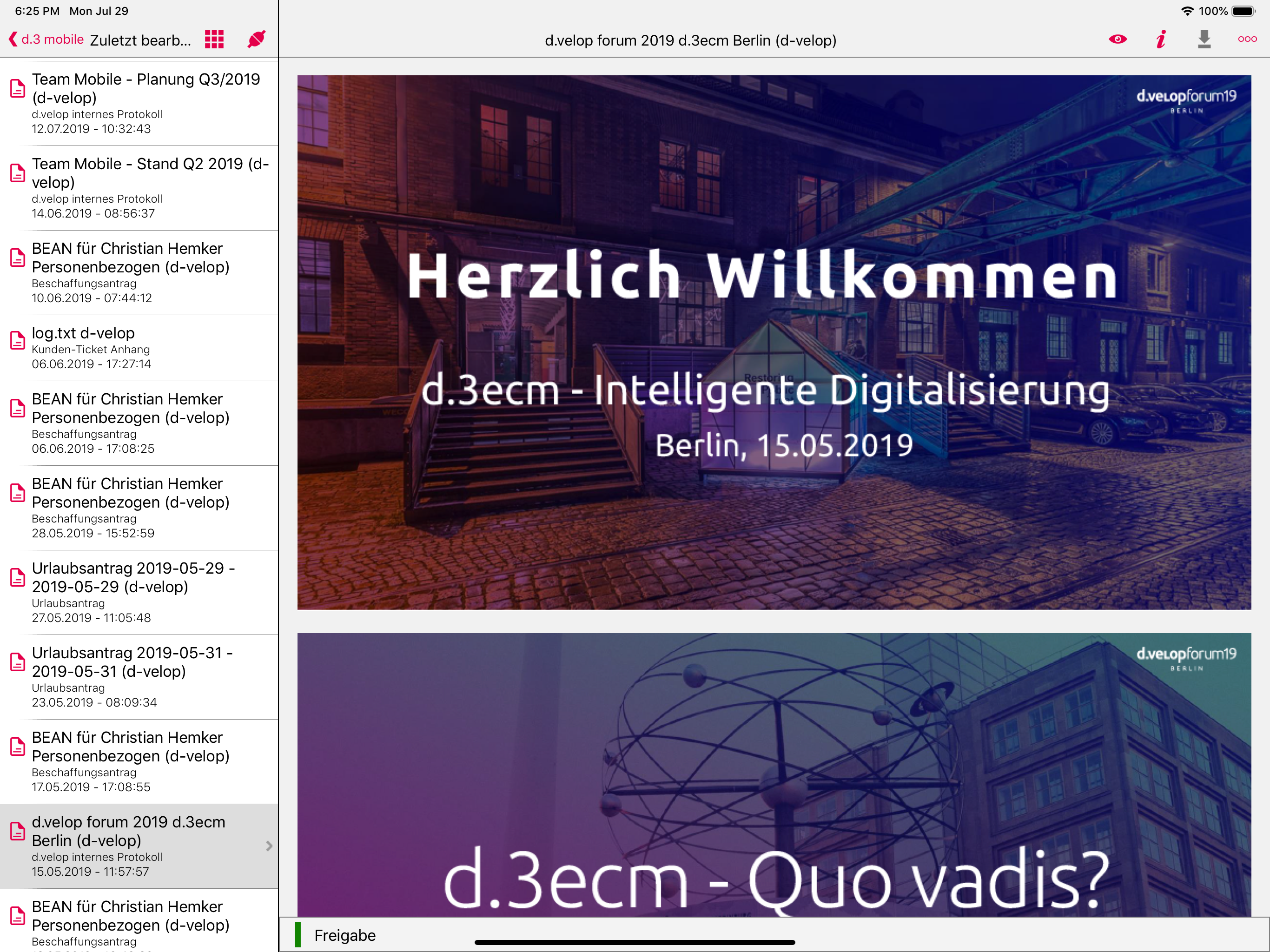1270x952 pixels.
Task: Expand chevron on d.velop forum 2019 row
Action: pyautogui.click(x=269, y=846)
